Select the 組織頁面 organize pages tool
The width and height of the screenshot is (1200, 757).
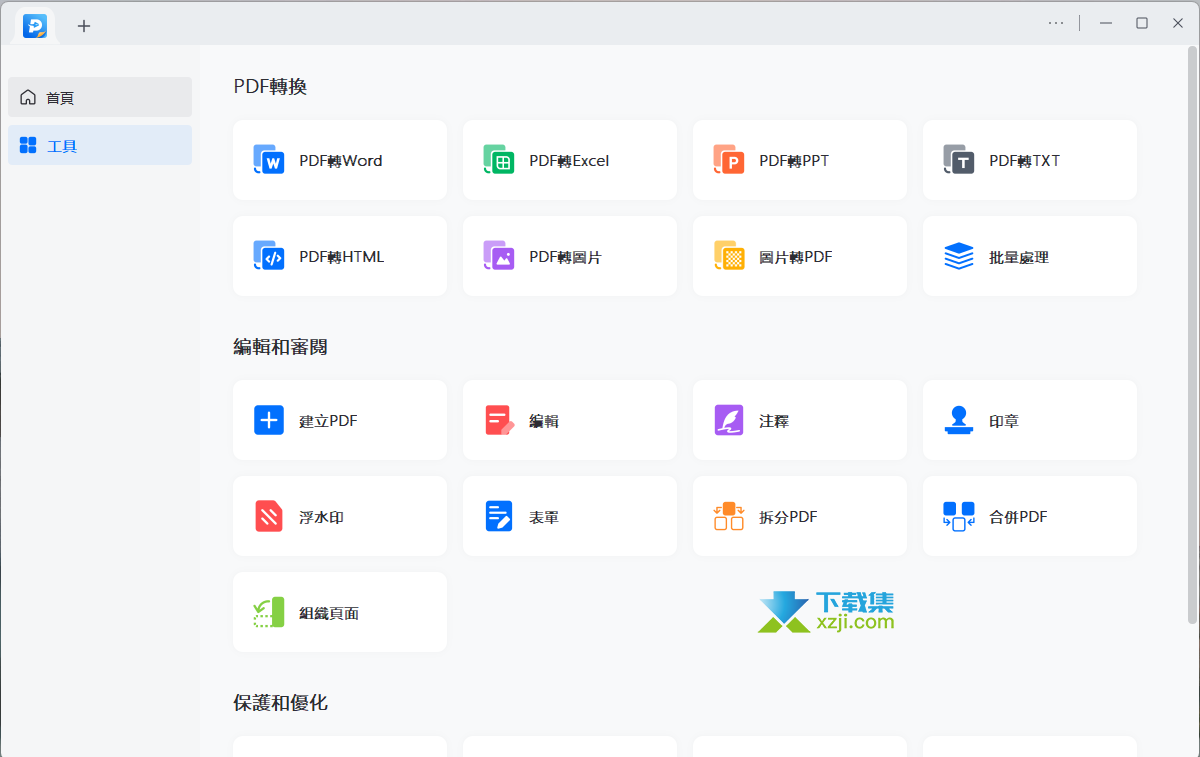[340, 612]
